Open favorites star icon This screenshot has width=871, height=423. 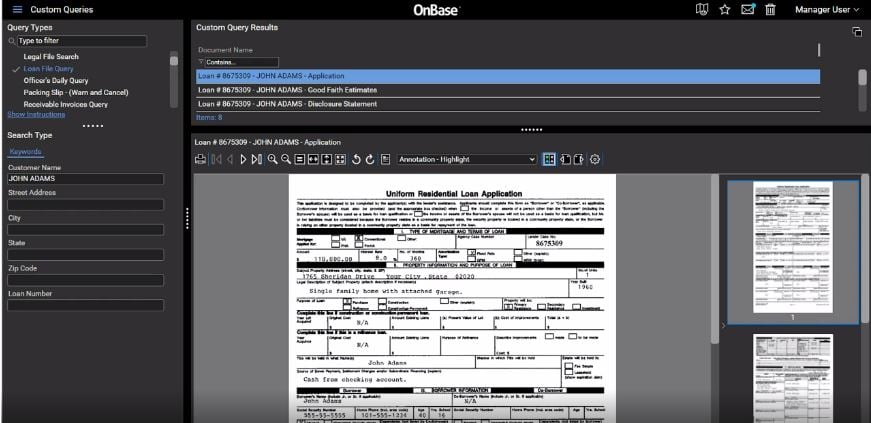pos(724,9)
